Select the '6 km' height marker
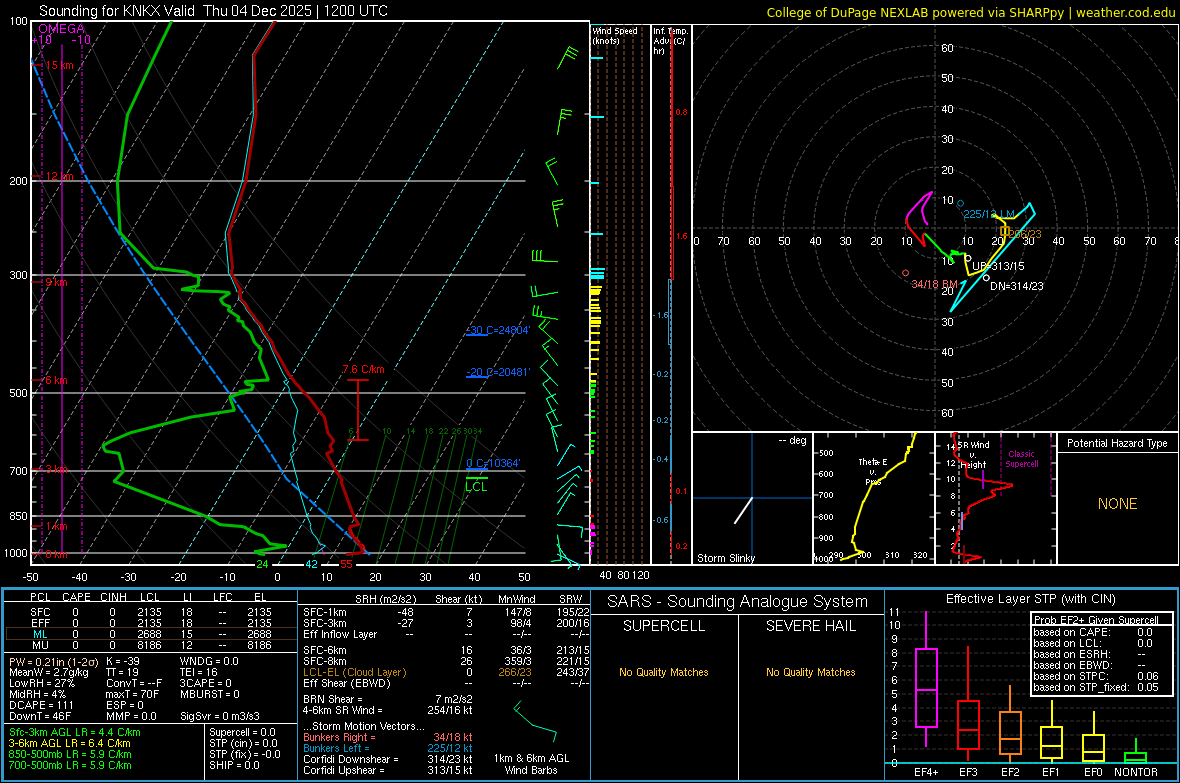1180x783 pixels. [x=56, y=380]
